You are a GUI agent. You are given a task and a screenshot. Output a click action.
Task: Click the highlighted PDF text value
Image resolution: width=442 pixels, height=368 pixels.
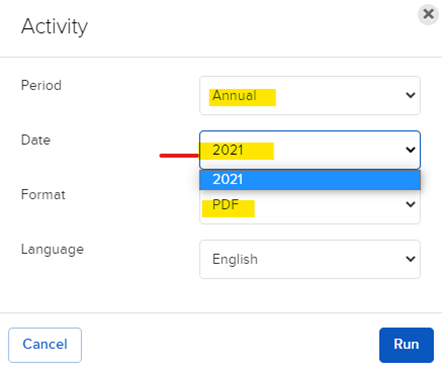click(x=226, y=205)
